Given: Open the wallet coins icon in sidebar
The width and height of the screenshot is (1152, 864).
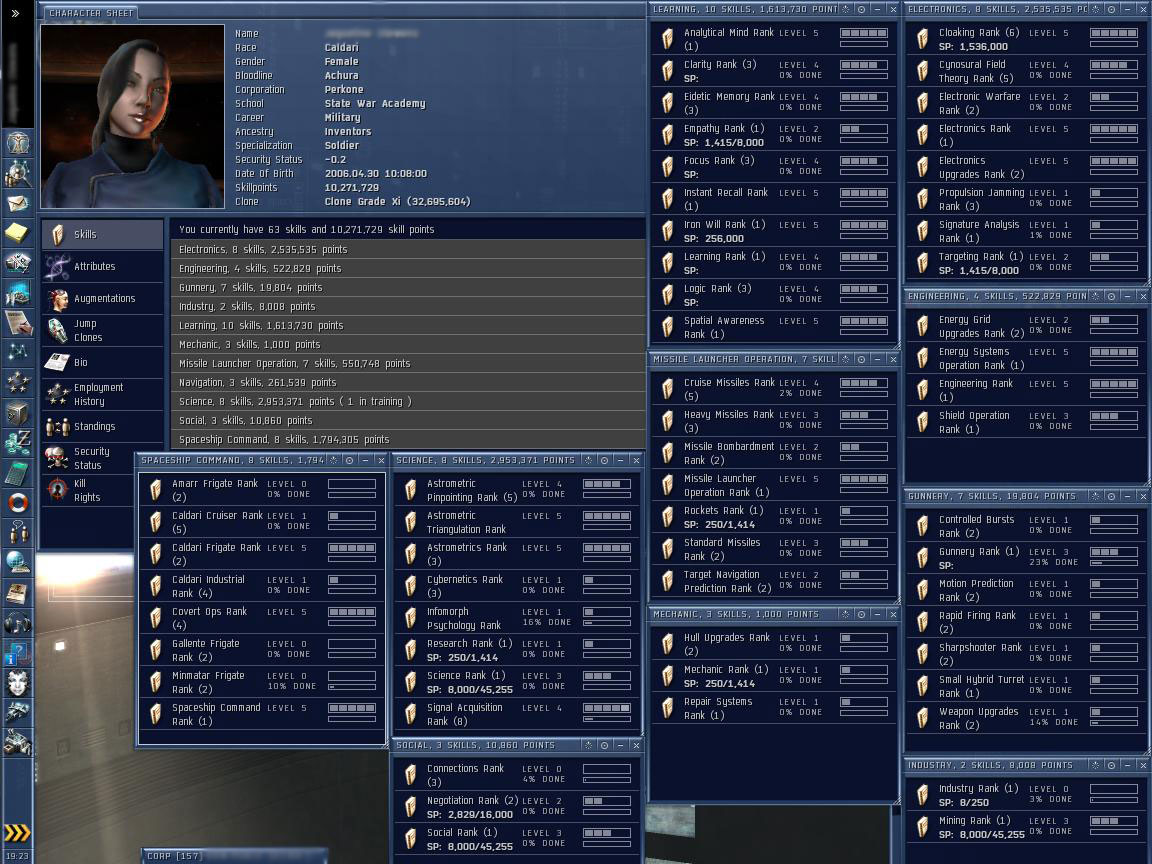Looking at the screenshot, I should (18, 443).
